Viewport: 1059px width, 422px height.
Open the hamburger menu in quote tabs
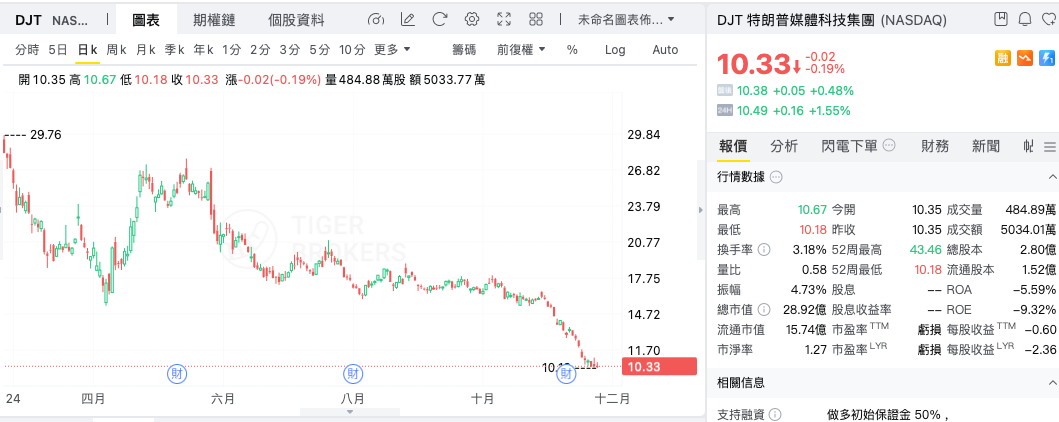point(1050,147)
